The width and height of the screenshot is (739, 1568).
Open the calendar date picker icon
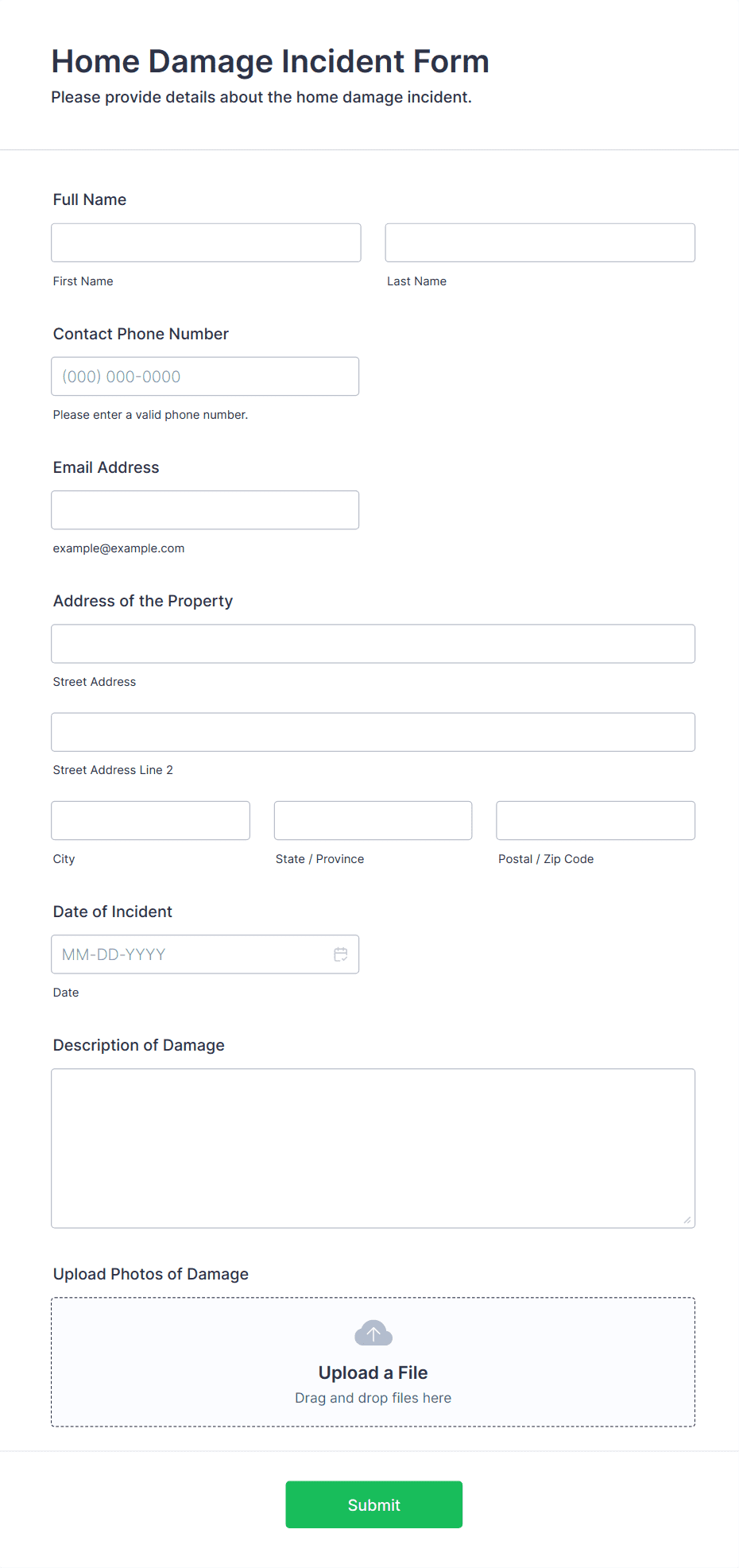341,954
